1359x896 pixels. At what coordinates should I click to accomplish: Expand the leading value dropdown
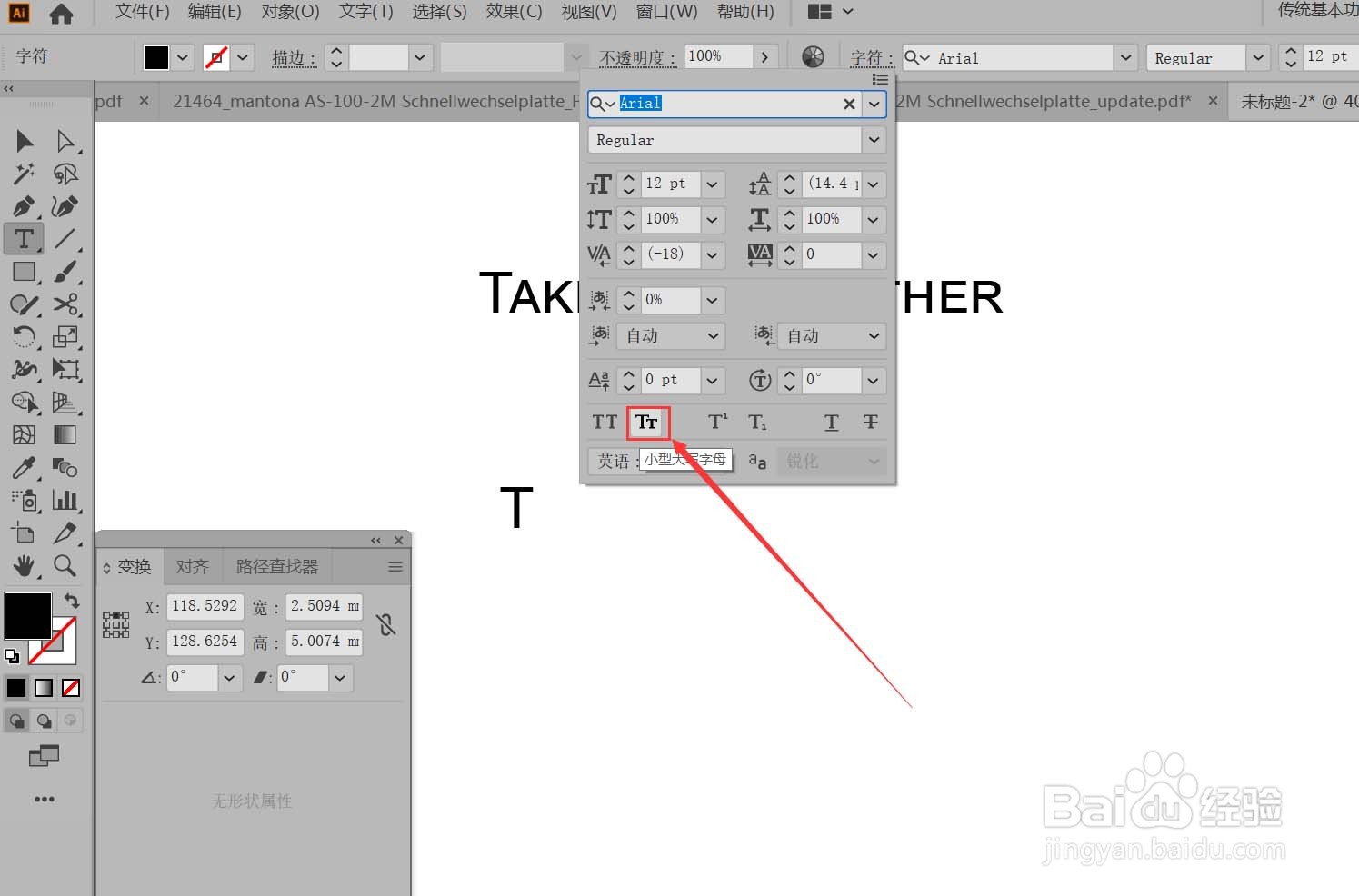[x=874, y=184]
